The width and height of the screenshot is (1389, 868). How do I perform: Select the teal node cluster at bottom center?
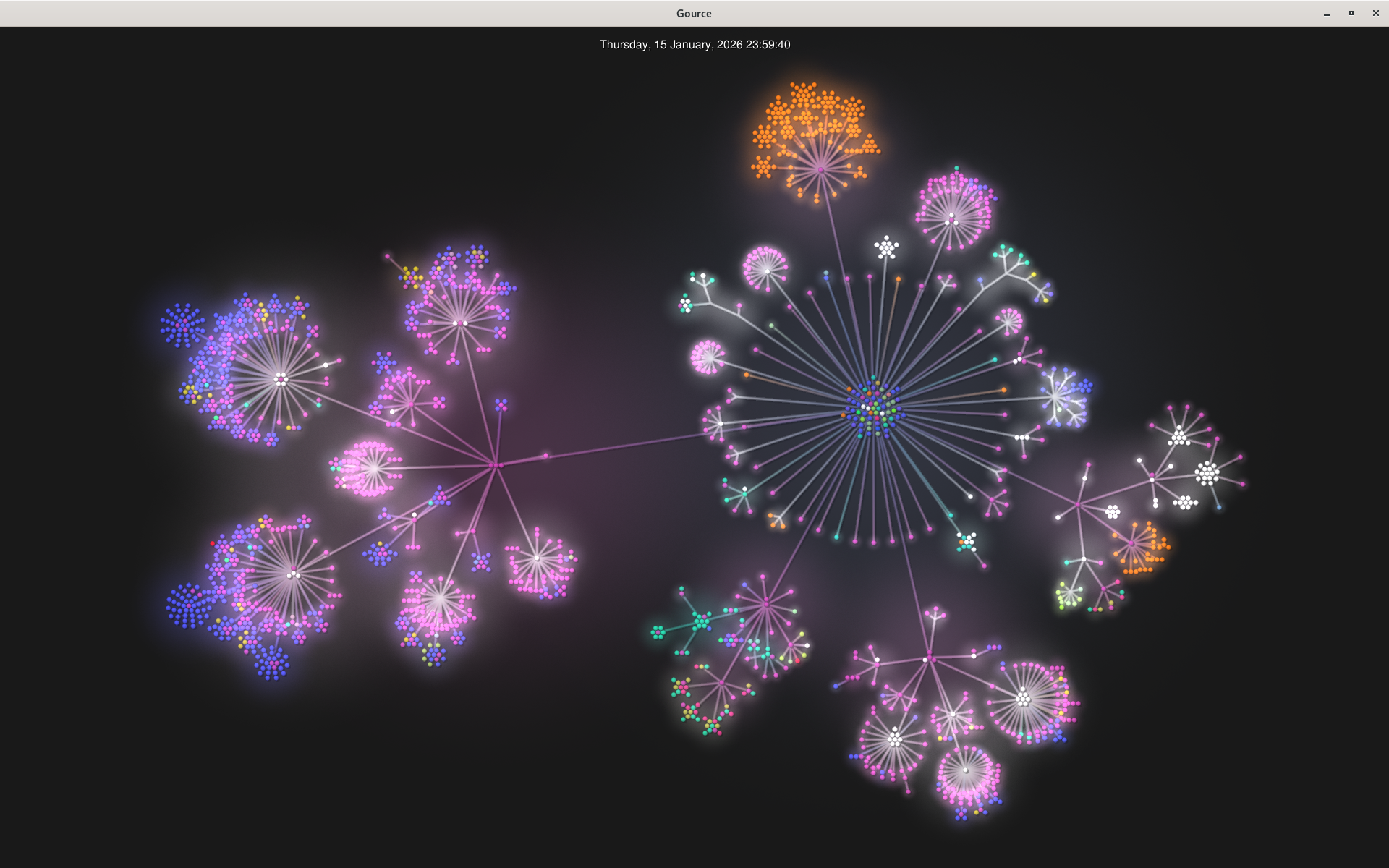click(701, 621)
